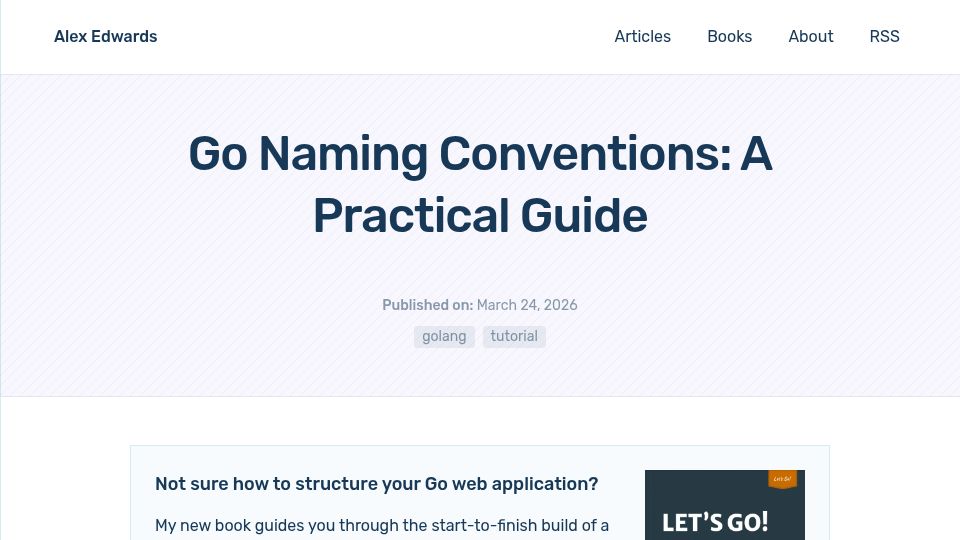The image size is (960, 540).
Task: Open the Alex Edwards home link
Action: [105, 37]
